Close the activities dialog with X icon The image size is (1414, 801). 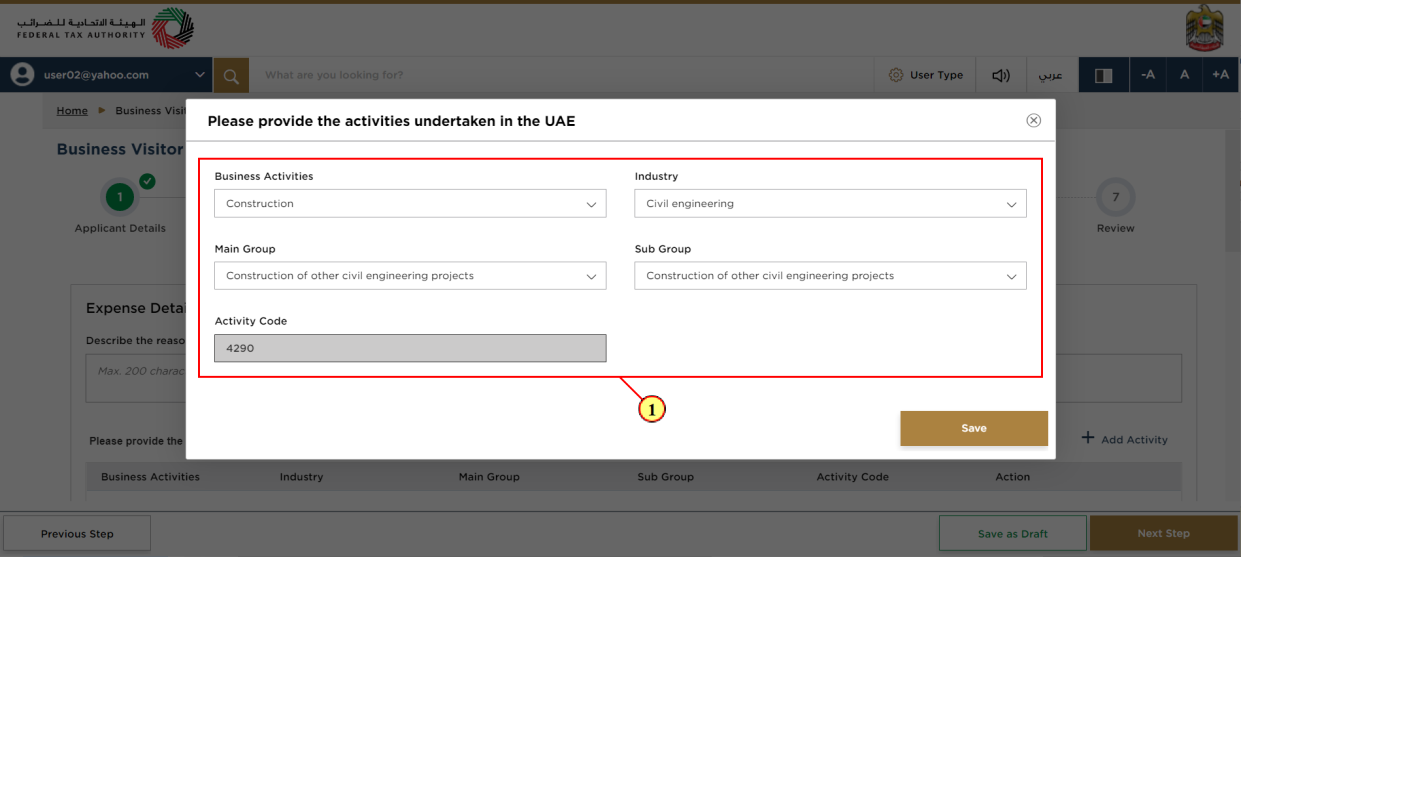pyautogui.click(x=1034, y=120)
